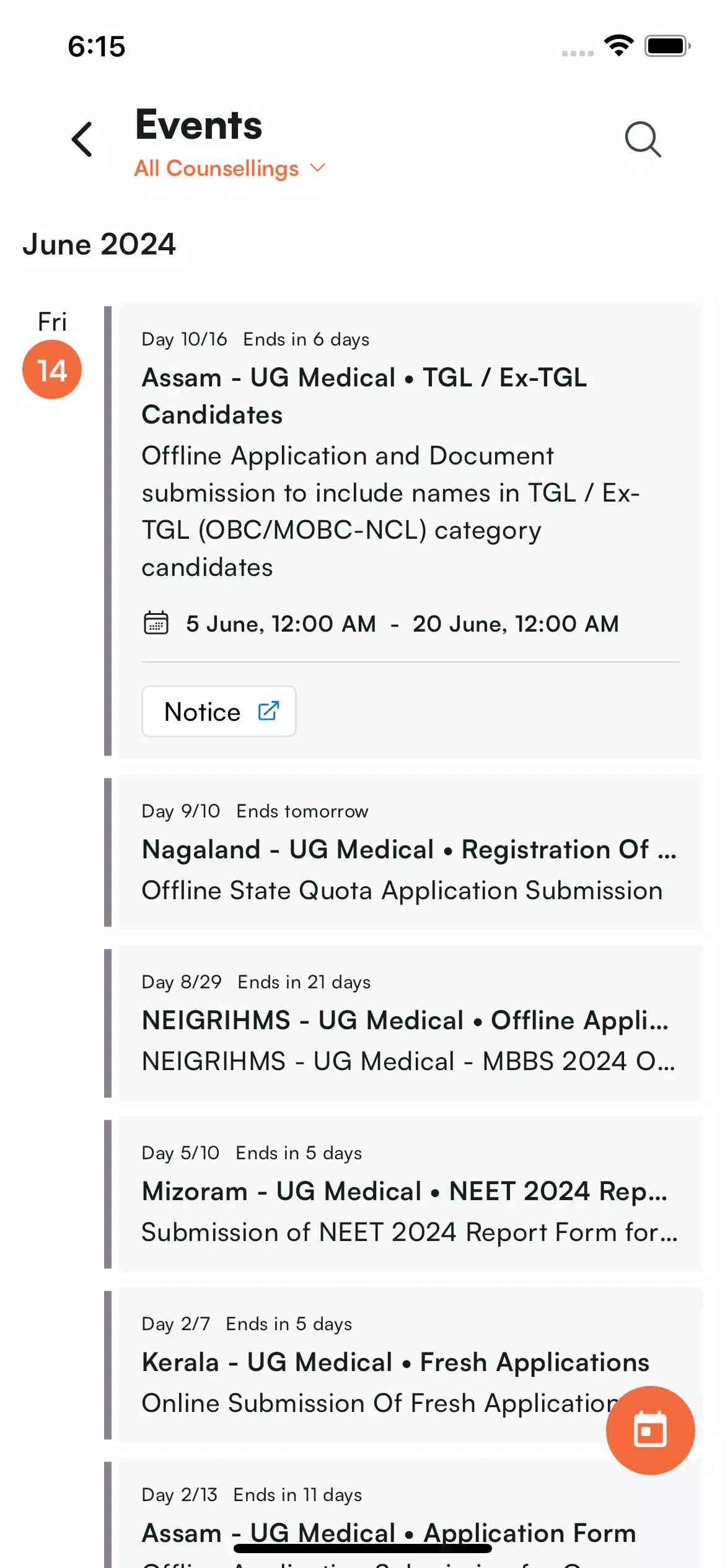Tap the battery status icon

pyautogui.click(x=667, y=46)
